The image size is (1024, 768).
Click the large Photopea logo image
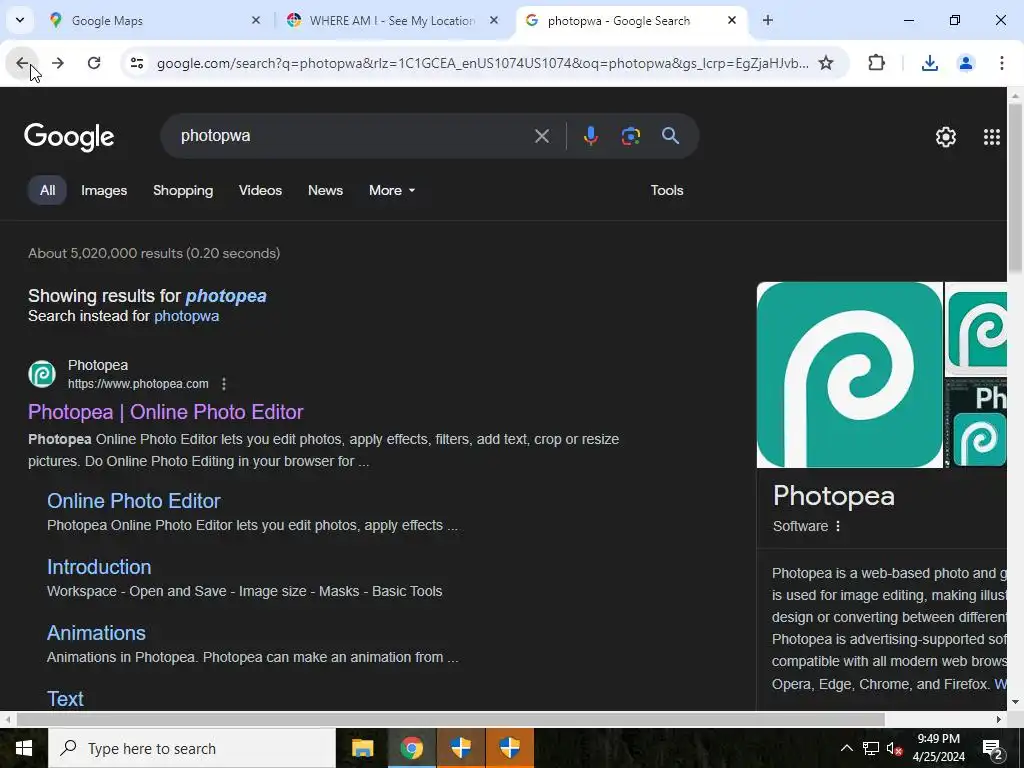point(850,375)
